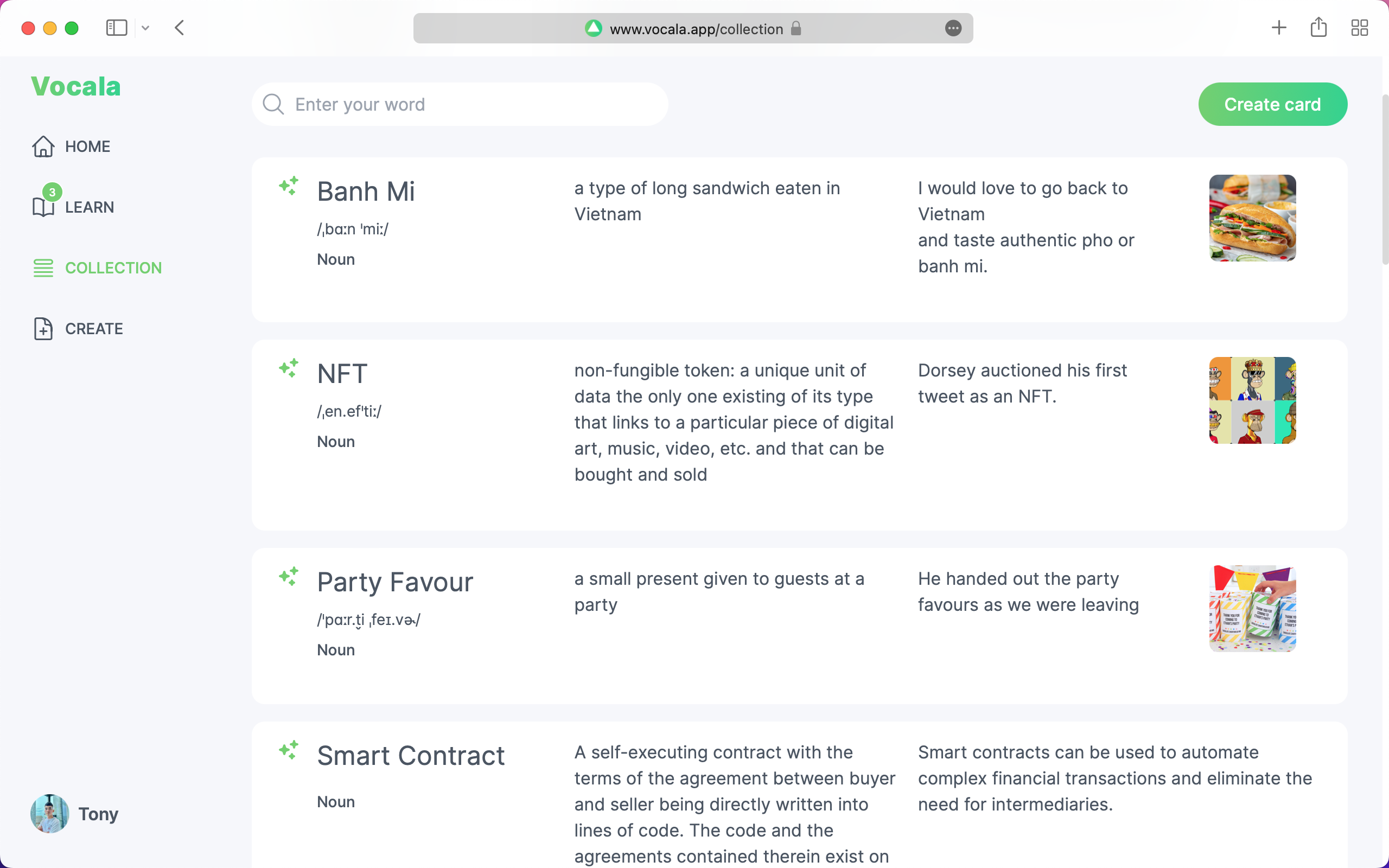Click the sparkle icon beside Banh Mi

point(289,186)
